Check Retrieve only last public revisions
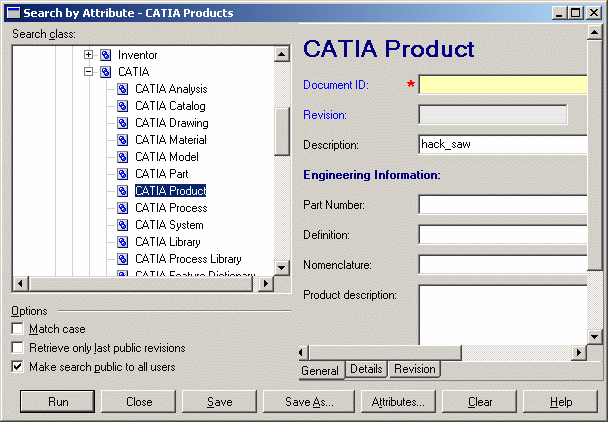608x422 pixels. coord(17,348)
